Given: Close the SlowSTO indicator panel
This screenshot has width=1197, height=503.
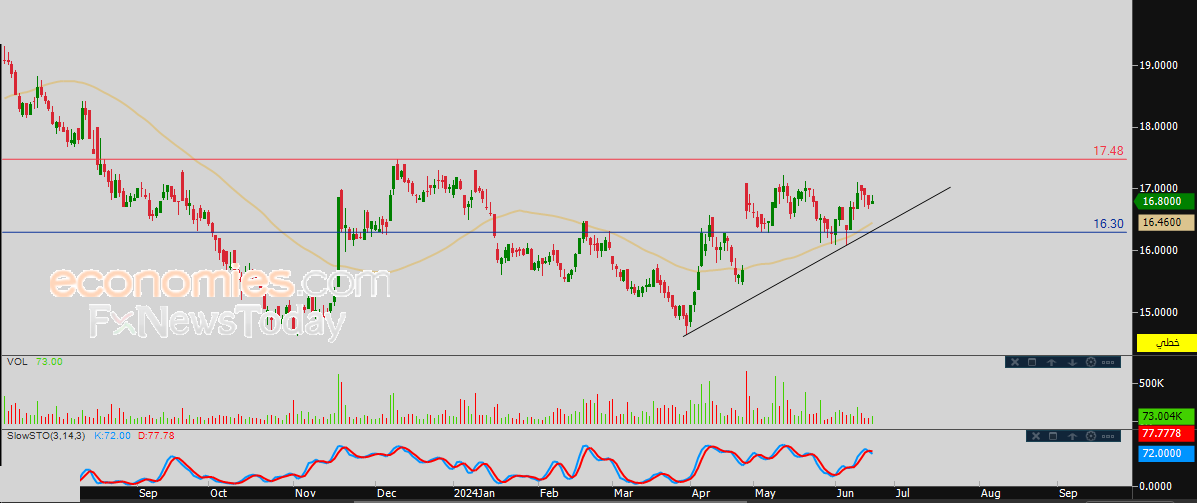Looking at the screenshot, I should pyautogui.click(x=1036, y=436).
